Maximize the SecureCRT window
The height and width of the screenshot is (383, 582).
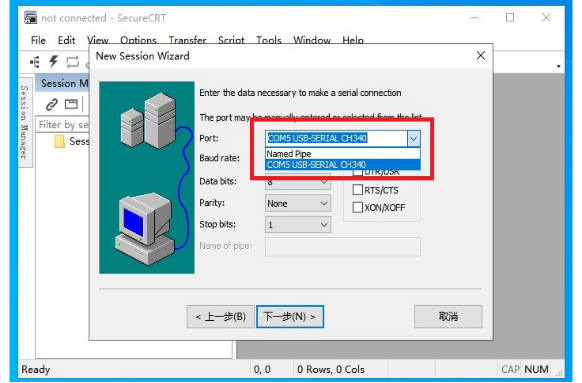click(510, 17)
